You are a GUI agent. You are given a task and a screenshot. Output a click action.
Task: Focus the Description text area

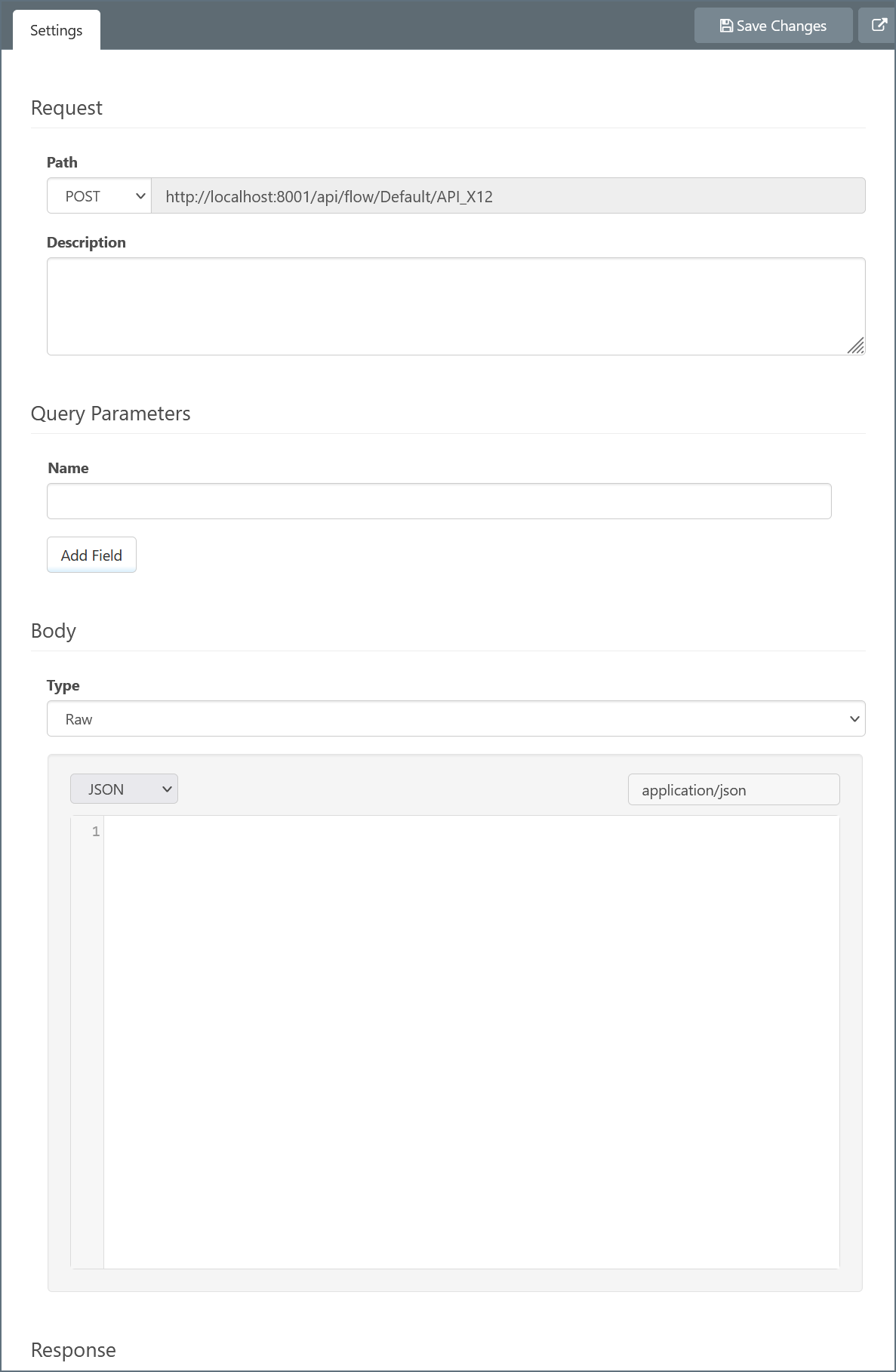pos(455,306)
